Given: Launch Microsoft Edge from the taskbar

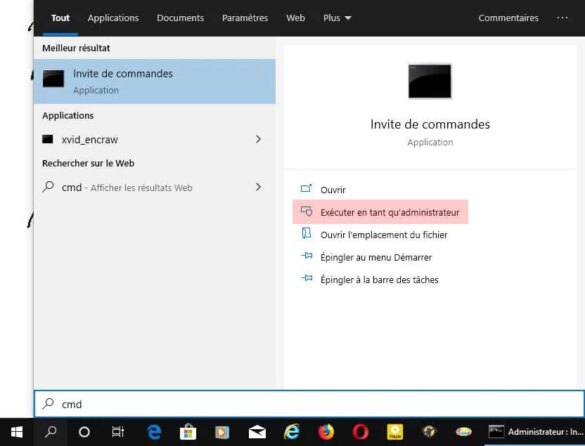Looking at the screenshot, I should [x=154, y=432].
